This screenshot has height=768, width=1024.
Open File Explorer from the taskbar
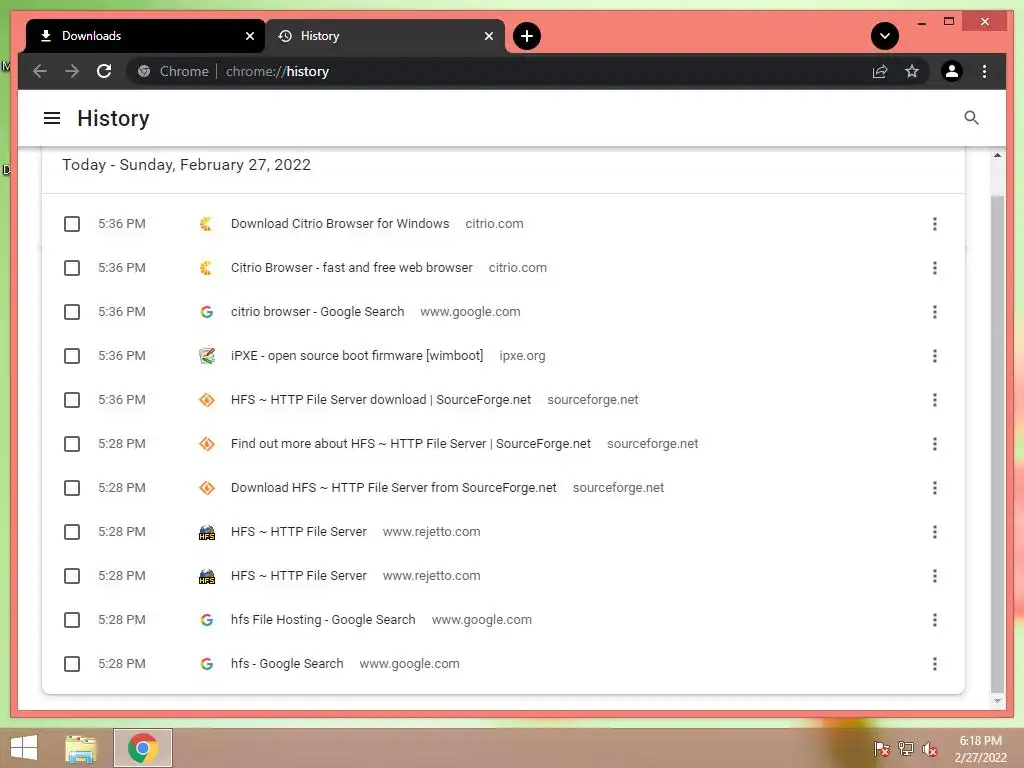pos(80,748)
